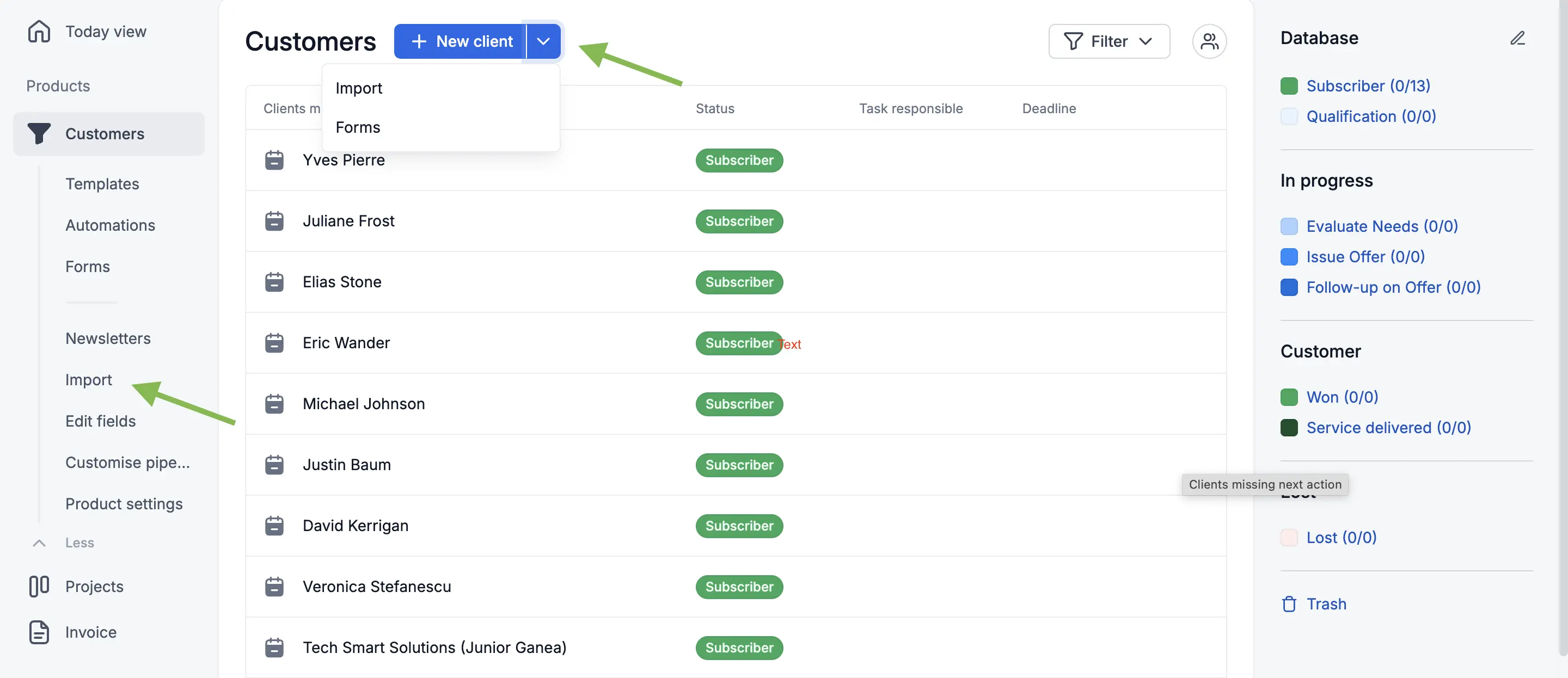
Task: Click the New client button
Action: [460, 41]
